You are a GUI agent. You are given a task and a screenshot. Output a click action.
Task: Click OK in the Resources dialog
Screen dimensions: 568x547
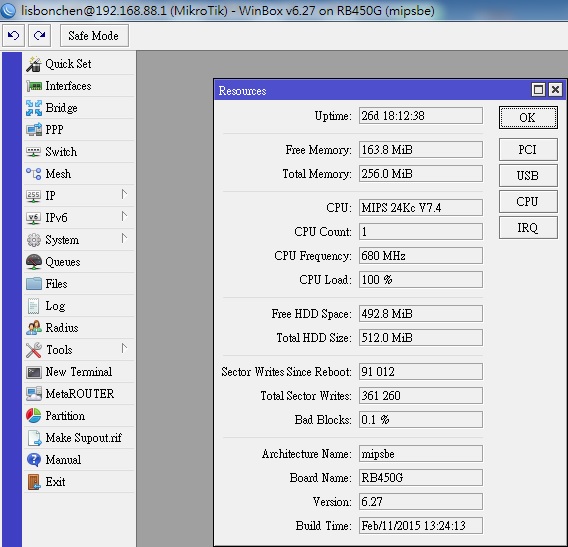528,117
